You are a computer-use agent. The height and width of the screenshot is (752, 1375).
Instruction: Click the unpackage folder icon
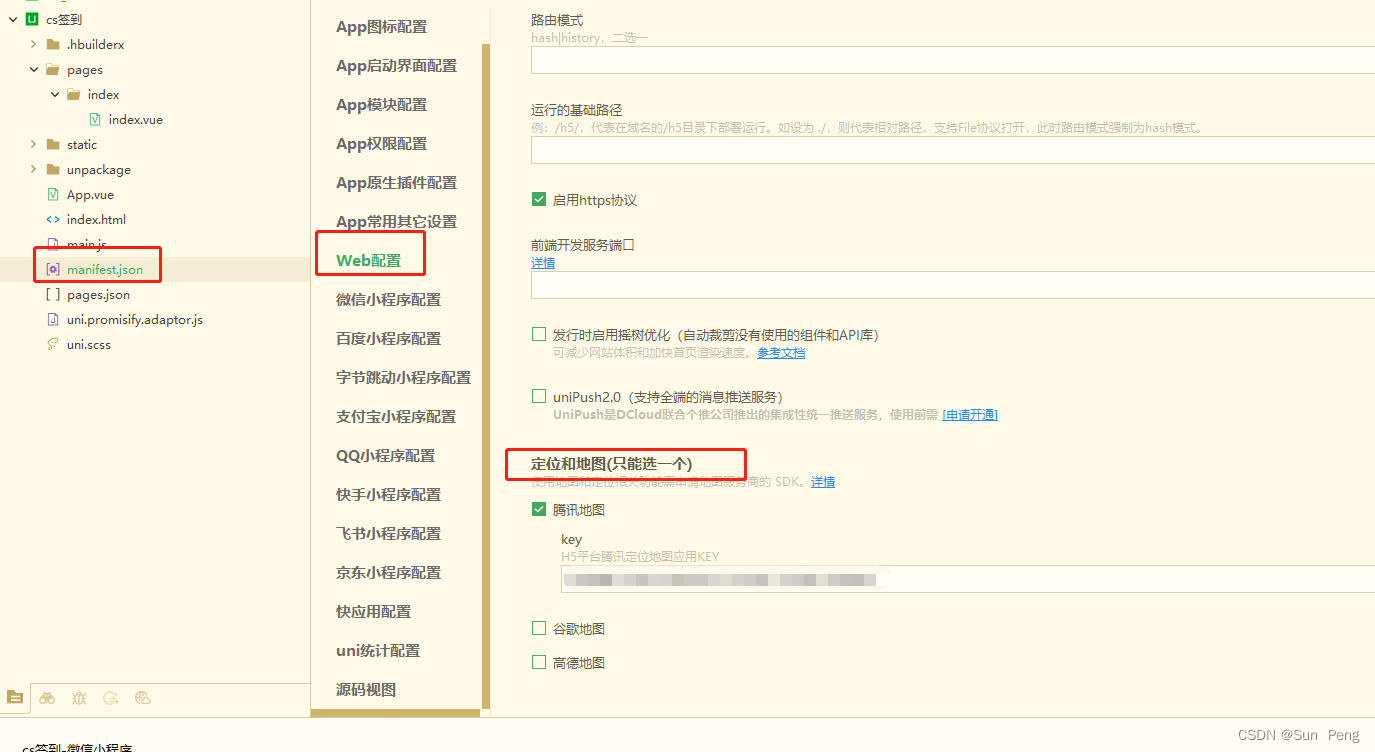pyautogui.click(x=53, y=169)
